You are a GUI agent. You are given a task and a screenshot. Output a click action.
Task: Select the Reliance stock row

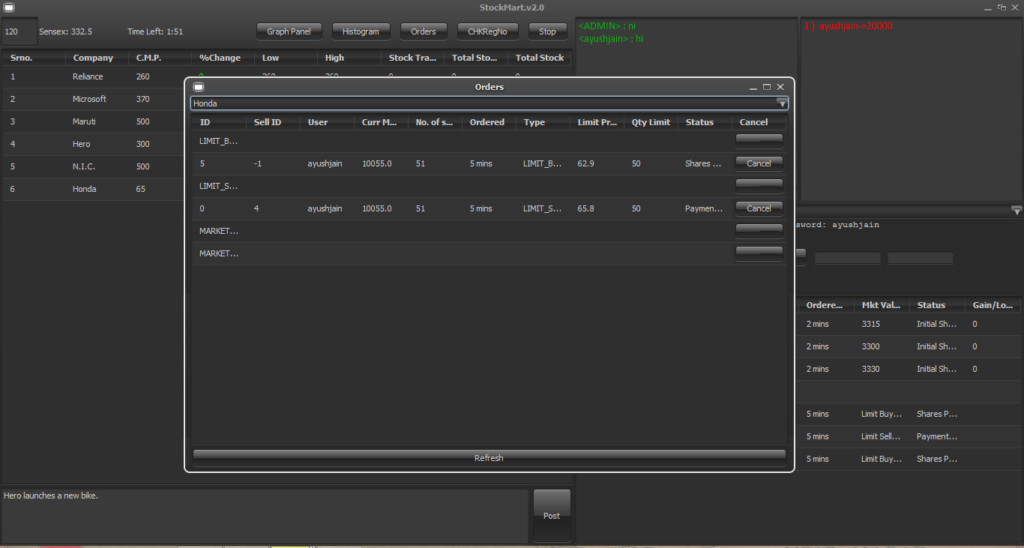tap(94, 76)
